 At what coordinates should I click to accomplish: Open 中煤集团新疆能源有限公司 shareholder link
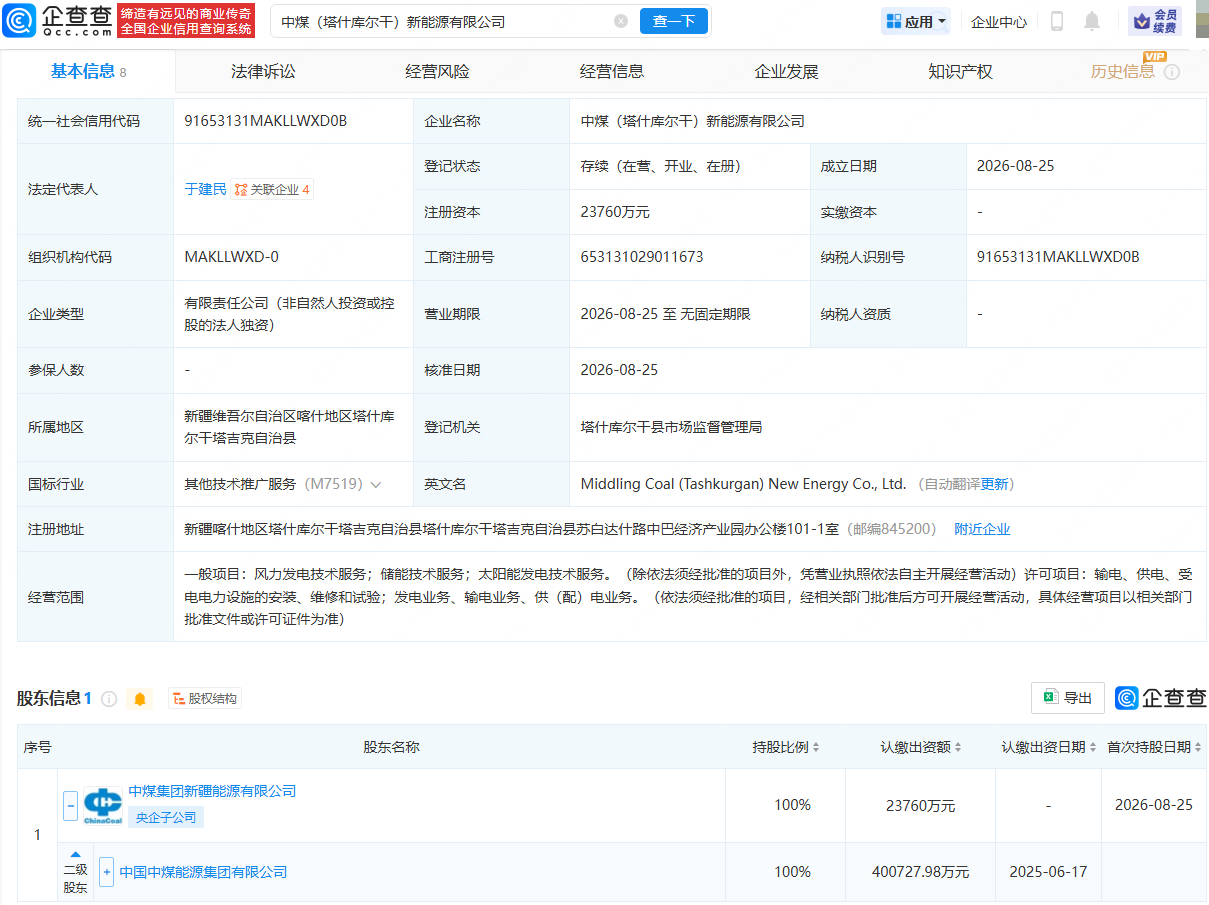pyautogui.click(x=212, y=791)
